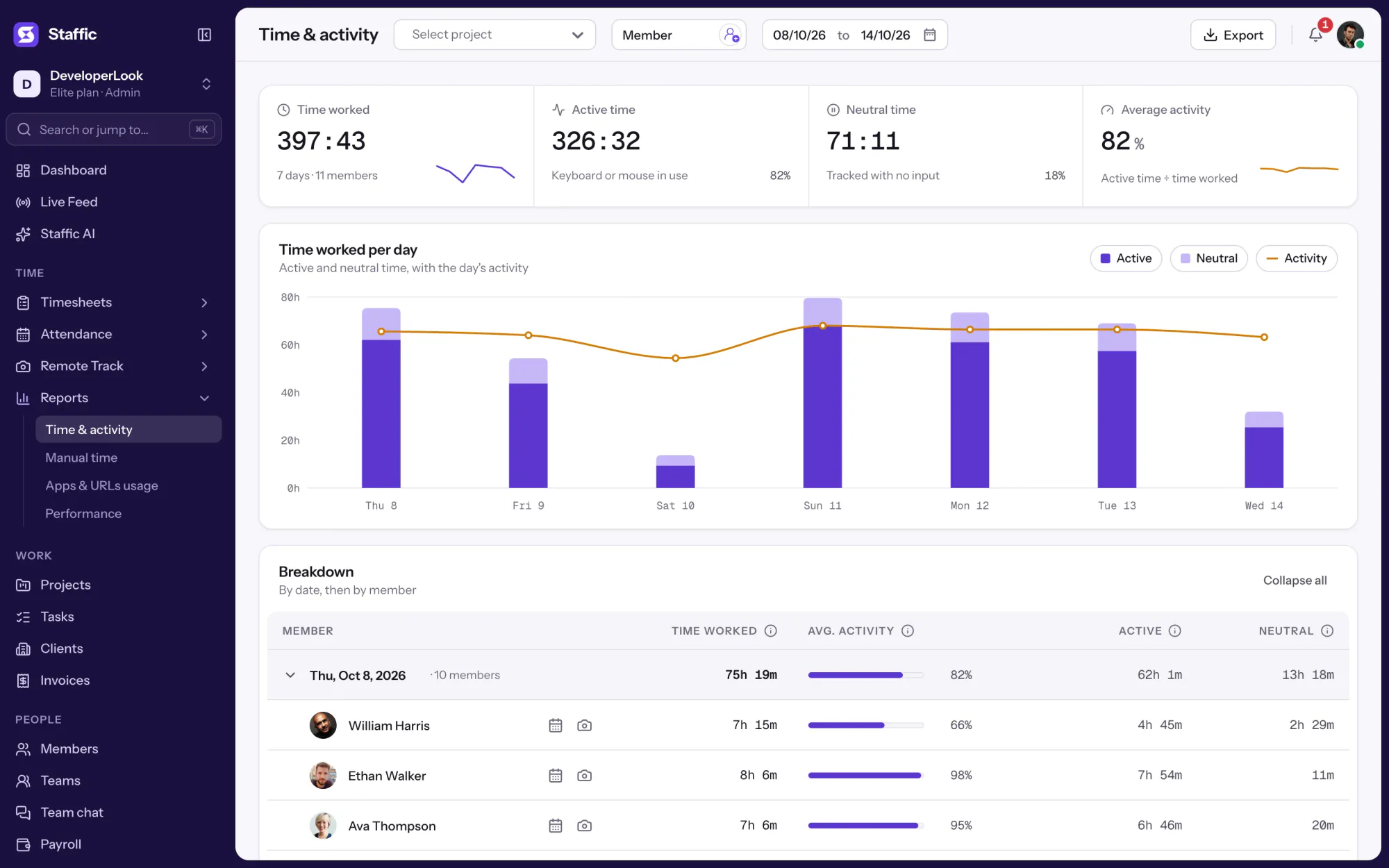Open William Harris's calendar icon
Image resolution: width=1389 pixels, height=868 pixels.
(x=556, y=725)
